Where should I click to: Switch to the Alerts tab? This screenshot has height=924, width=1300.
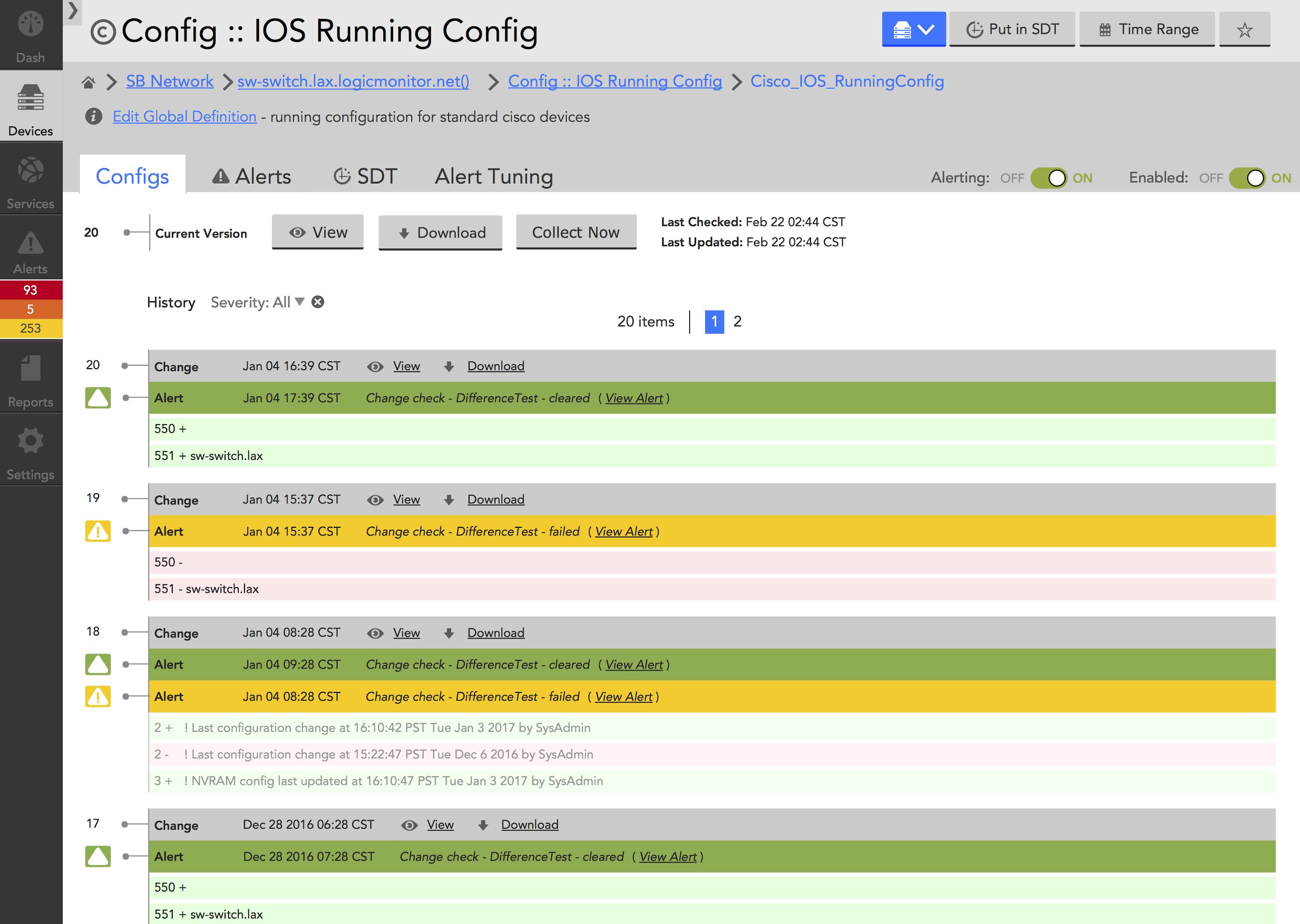(x=252, y=177)
